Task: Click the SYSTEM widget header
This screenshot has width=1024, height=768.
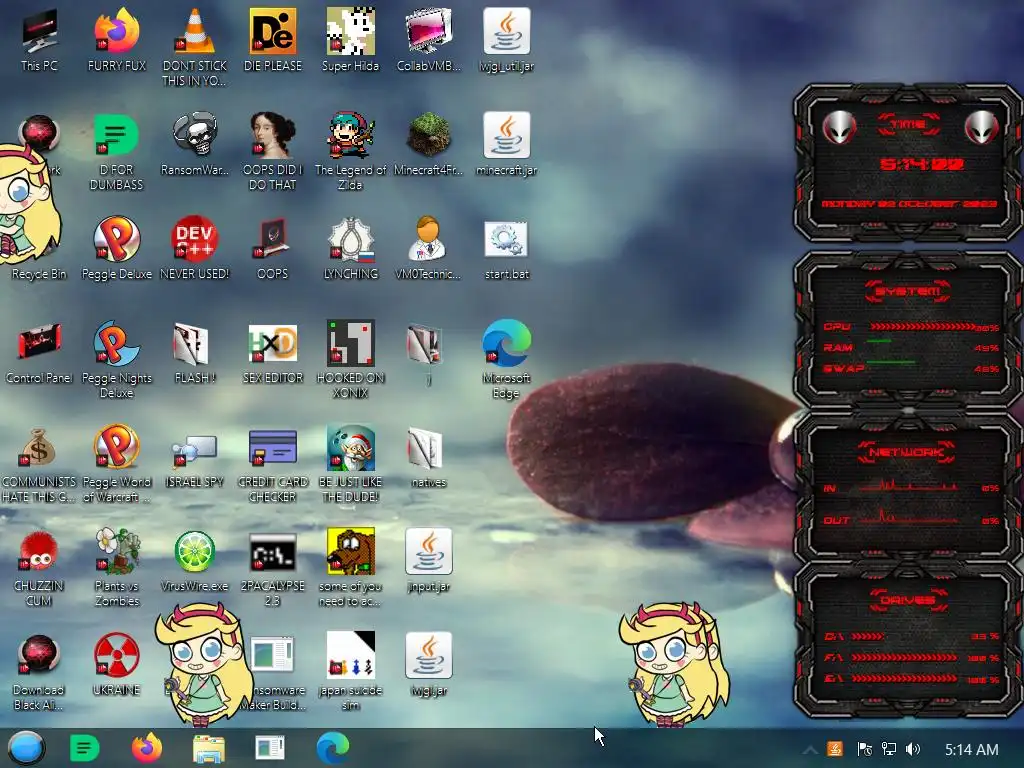Action: (x=908, y=291)
